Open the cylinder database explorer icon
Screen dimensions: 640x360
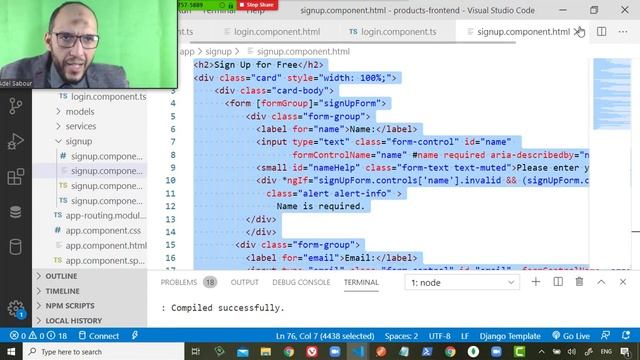click(x=16, y=247)
